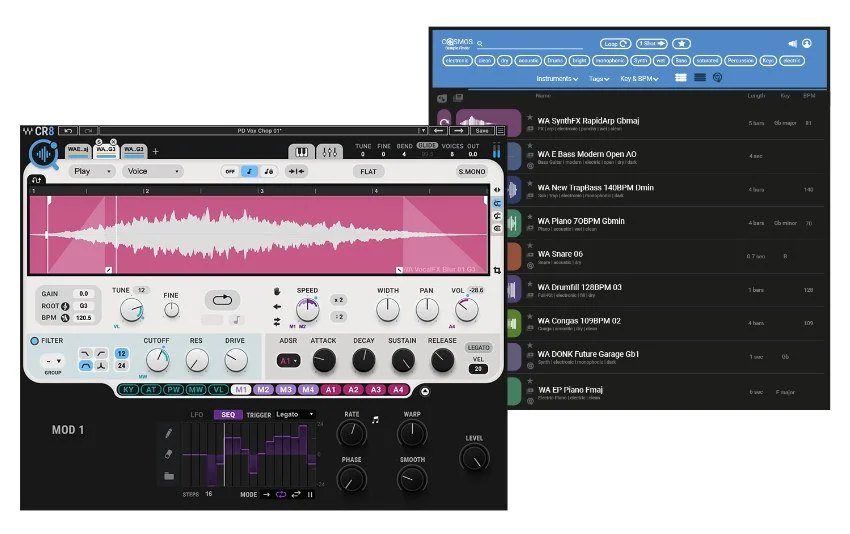Image resolution: width=850 pixels, height=534 pixels.
Task: Open the filter GROUP dropdown
Action: [x=53, y=361]
